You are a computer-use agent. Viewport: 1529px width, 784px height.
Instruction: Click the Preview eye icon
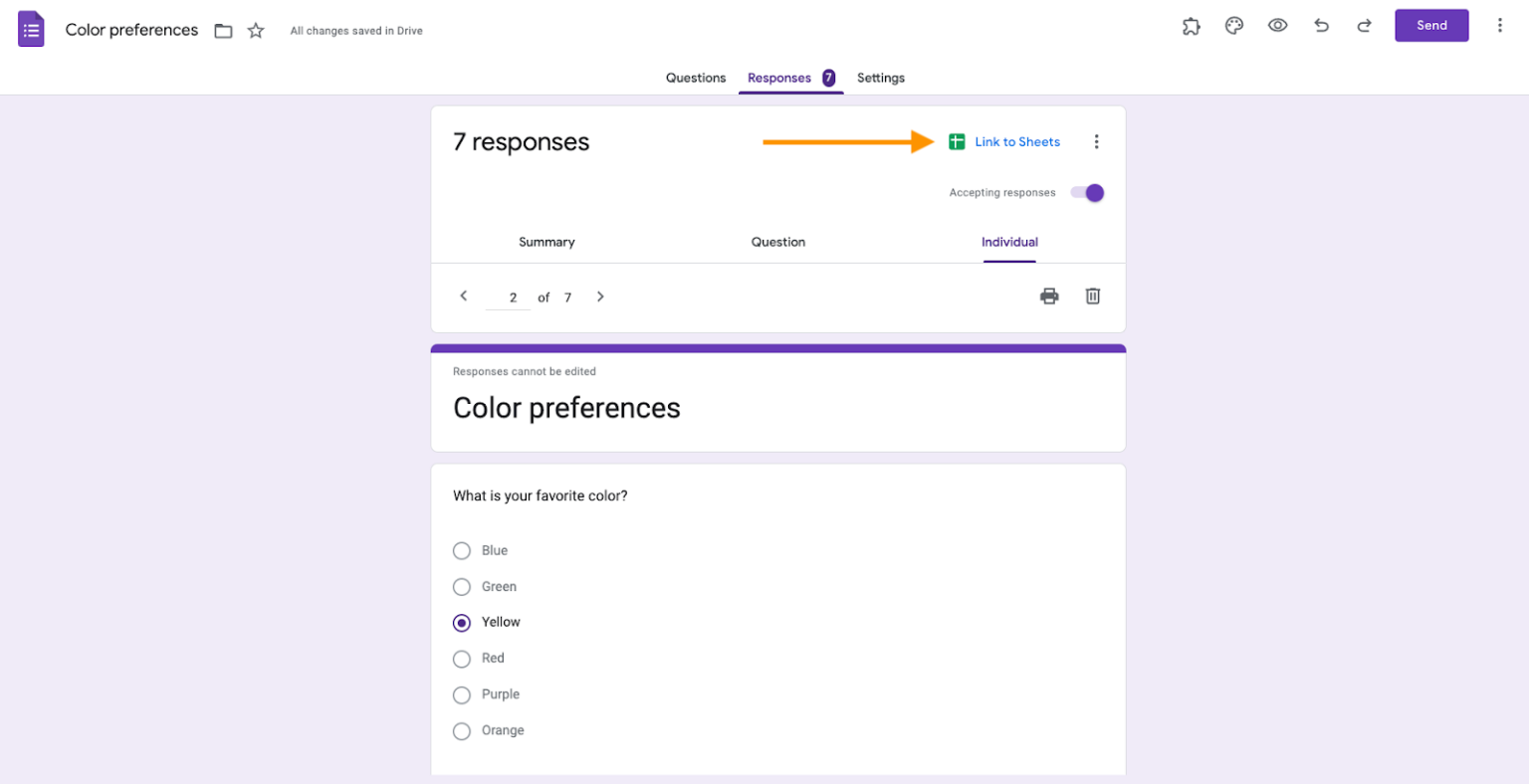pos(1277,26)
